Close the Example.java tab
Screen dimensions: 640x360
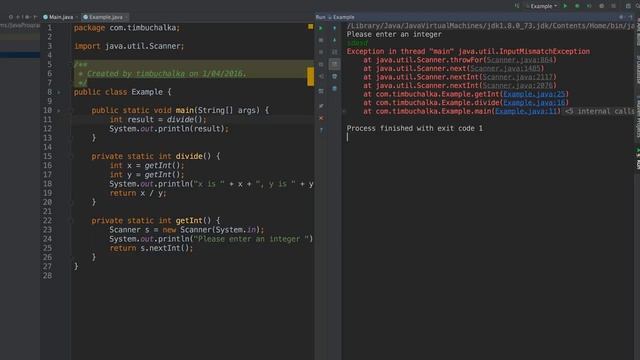tap(126, 17)
